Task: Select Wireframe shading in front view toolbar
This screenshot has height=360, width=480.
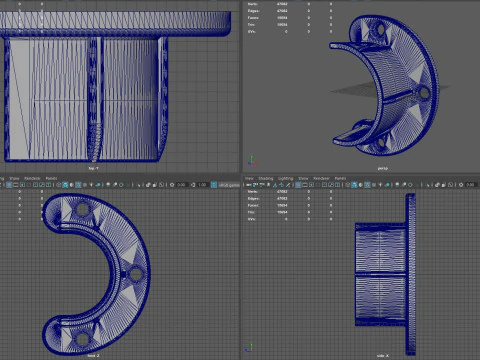Action: coord(58,185)
